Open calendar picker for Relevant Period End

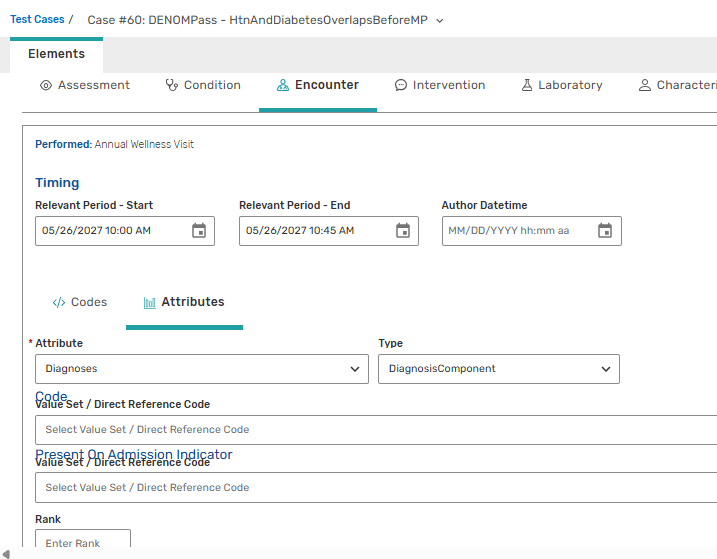(x=403, y=231)
